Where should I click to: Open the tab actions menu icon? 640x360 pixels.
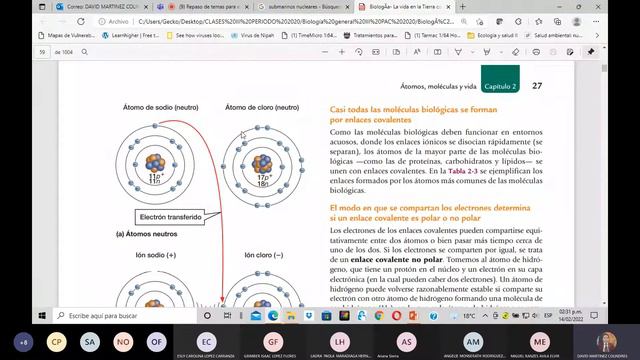(x=42, y=7)
